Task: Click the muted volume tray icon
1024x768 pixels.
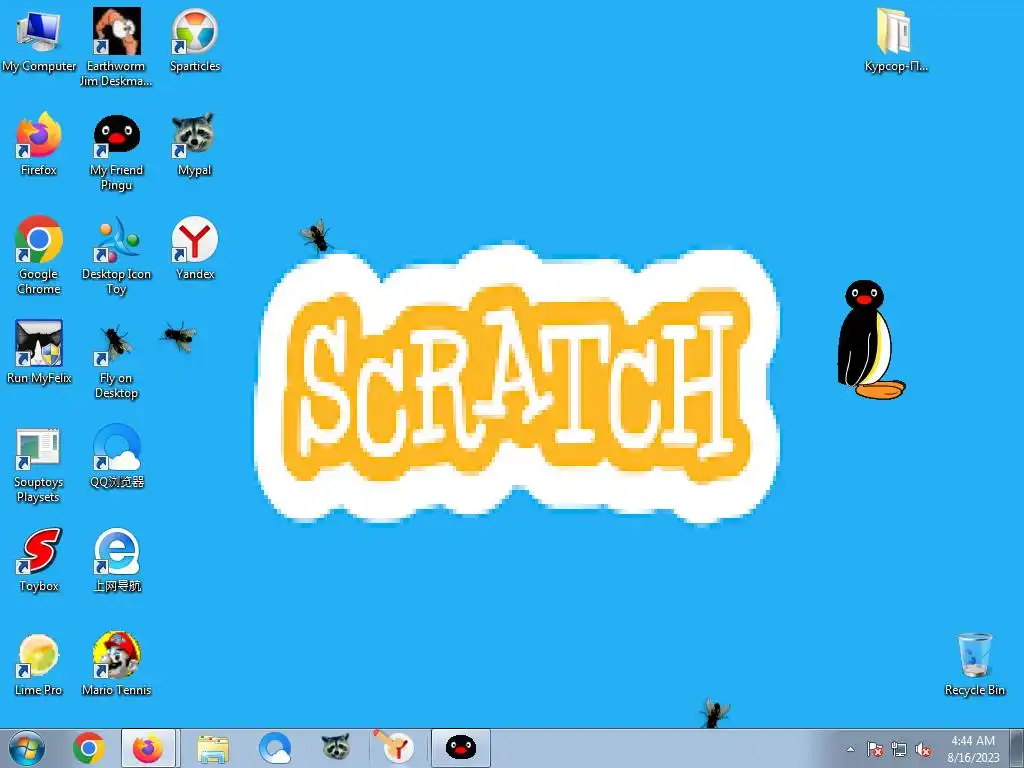Action: [x=923, y=750]
